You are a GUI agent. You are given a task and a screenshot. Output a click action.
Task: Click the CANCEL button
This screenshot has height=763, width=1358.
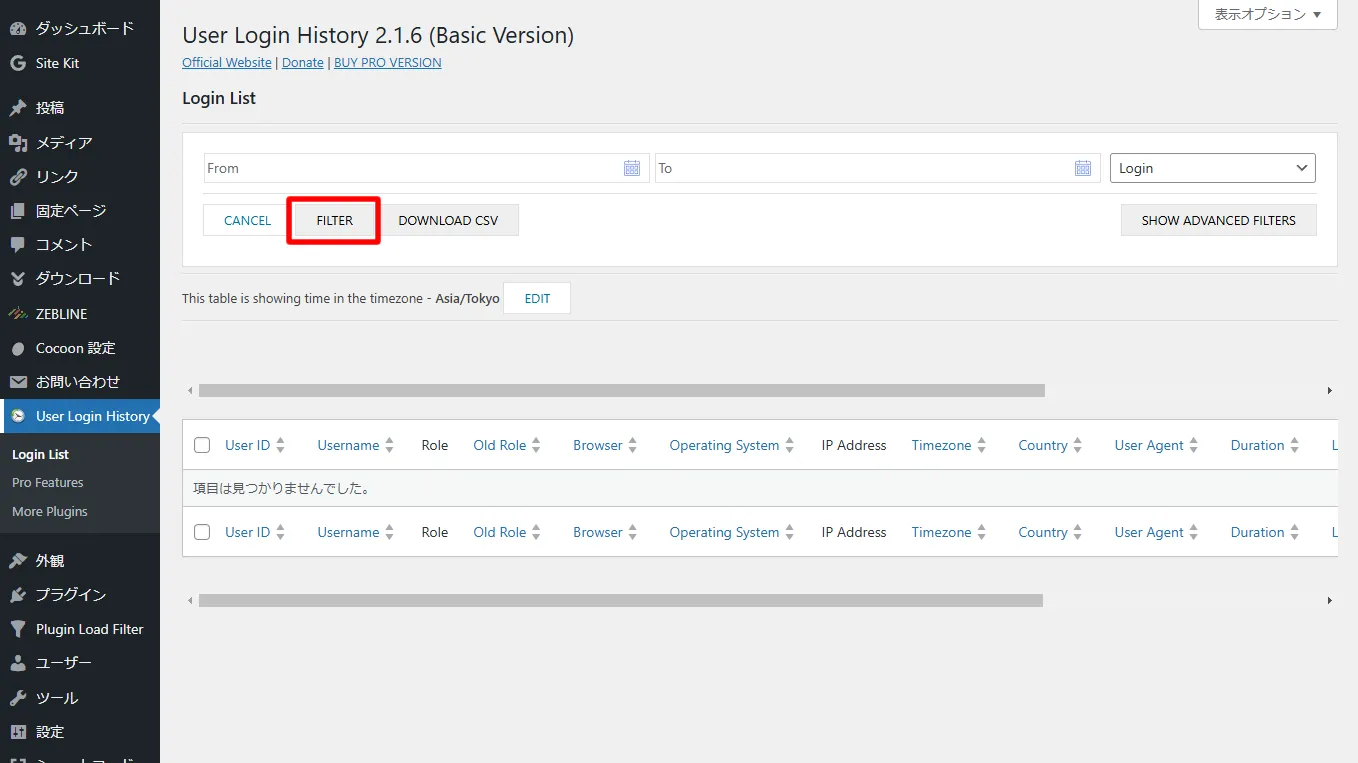tap(247, 220)
